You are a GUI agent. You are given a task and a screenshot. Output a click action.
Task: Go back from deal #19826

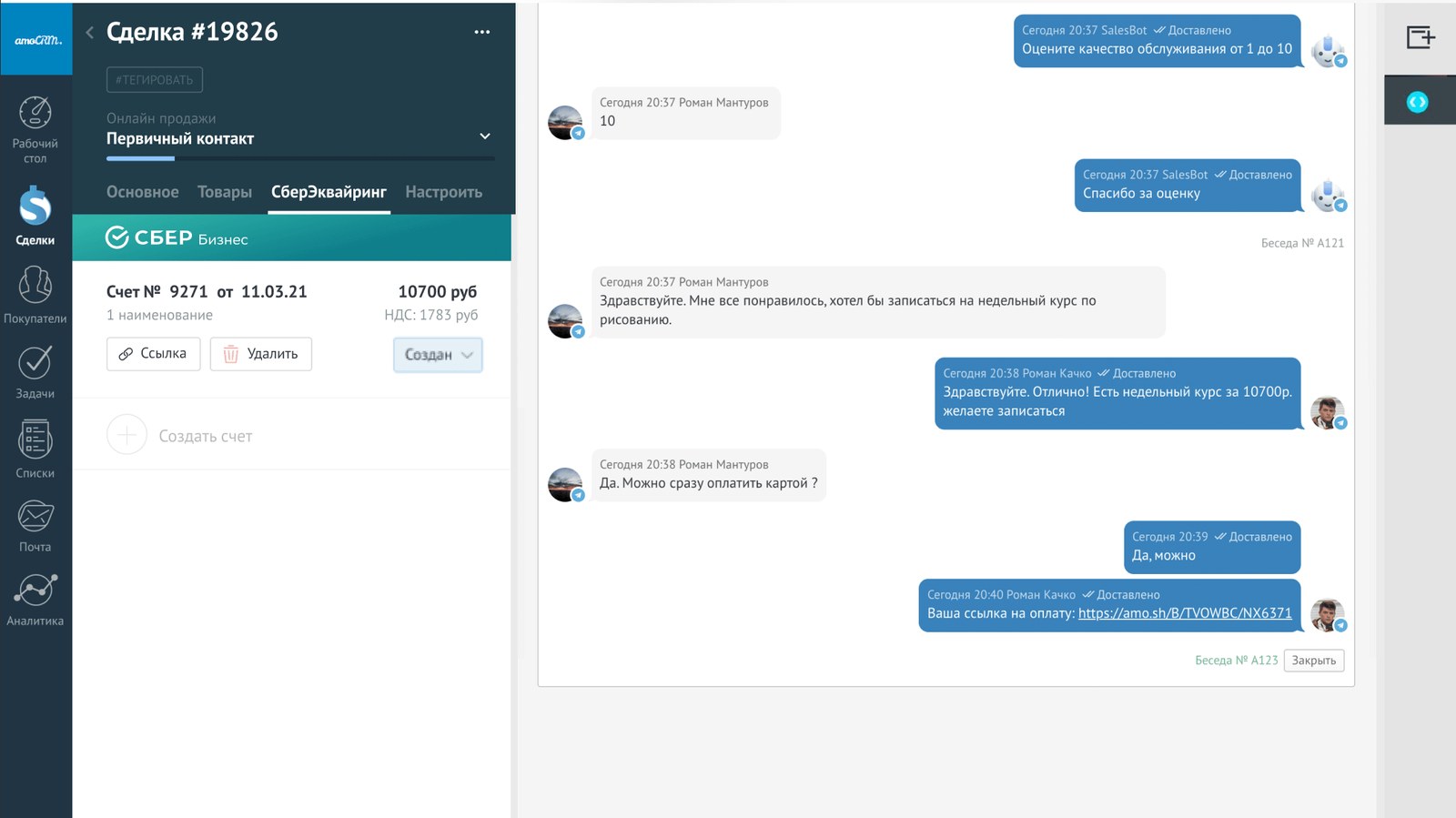click(89, 33)
